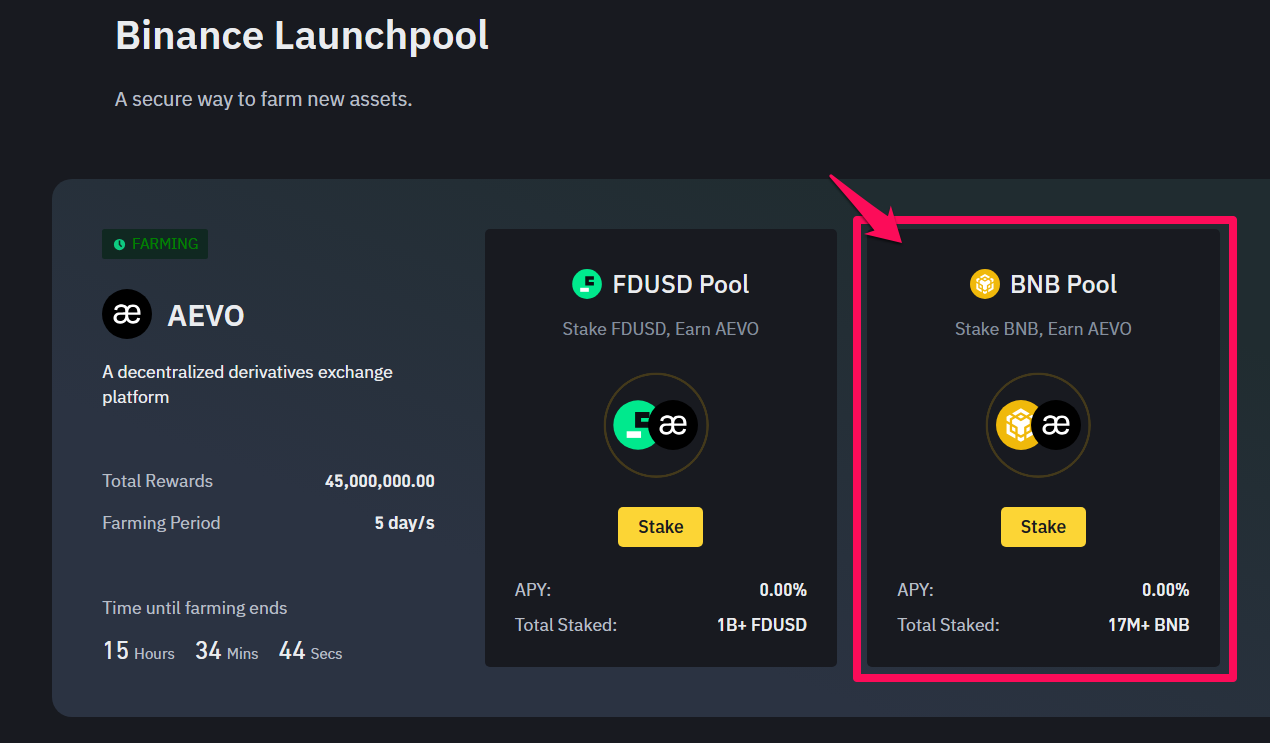The width and height of the screenshot is (1270, 743).
Task: Click the 34 Mins countdown value
Action: [x=227, y=651]
